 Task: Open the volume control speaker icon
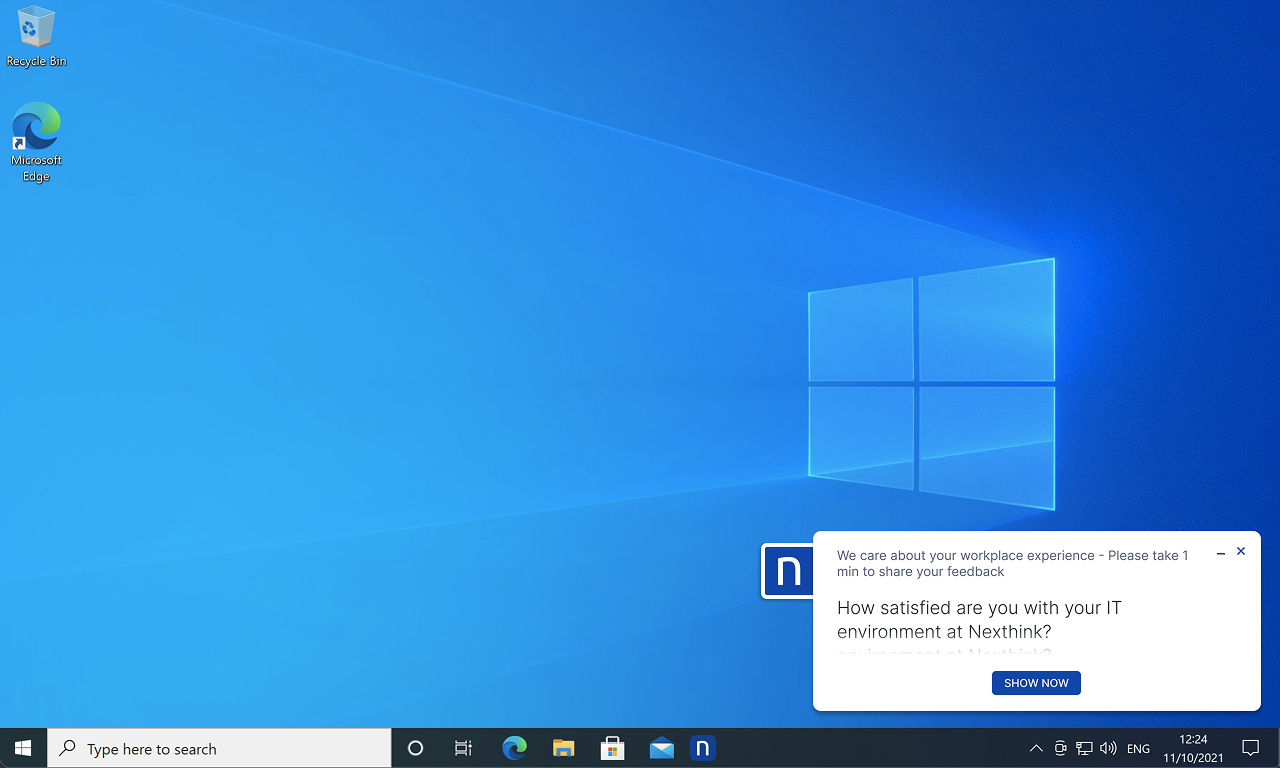(1108, 748)
